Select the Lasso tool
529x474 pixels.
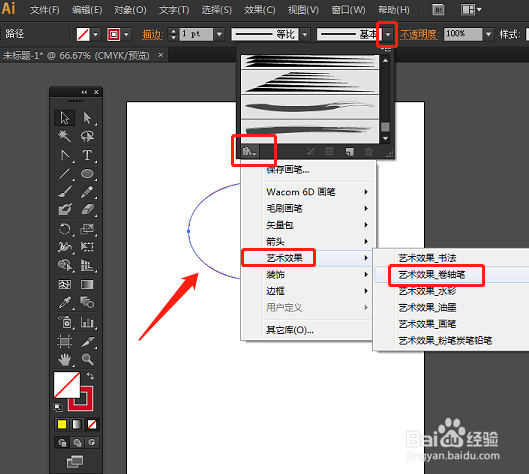[x=87, y=136]
